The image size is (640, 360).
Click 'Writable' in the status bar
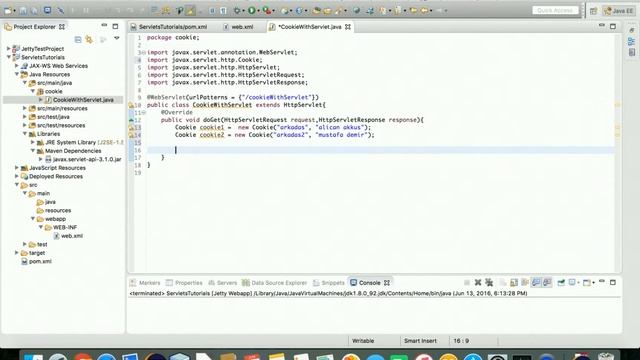coord(363,341)
